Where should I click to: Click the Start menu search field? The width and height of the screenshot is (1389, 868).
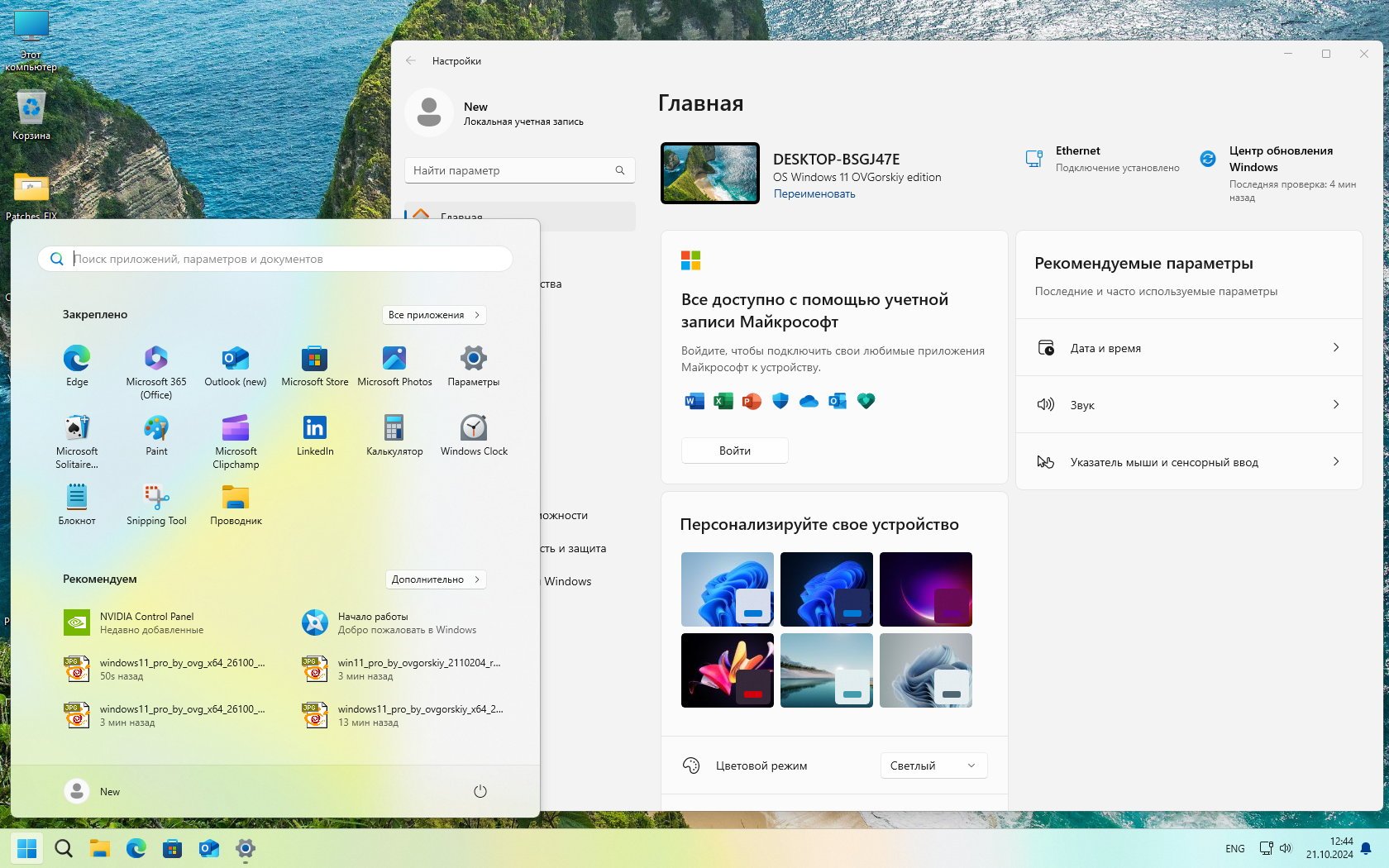281,259
